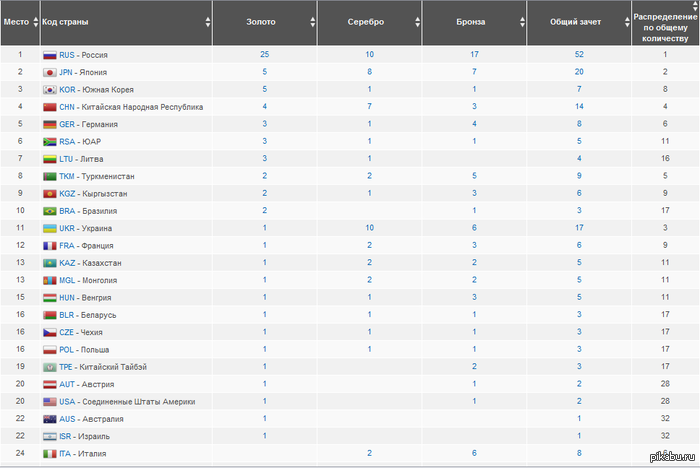Sort by Распределение по общему количеству header
700x468 pixels.
[664, 22]
